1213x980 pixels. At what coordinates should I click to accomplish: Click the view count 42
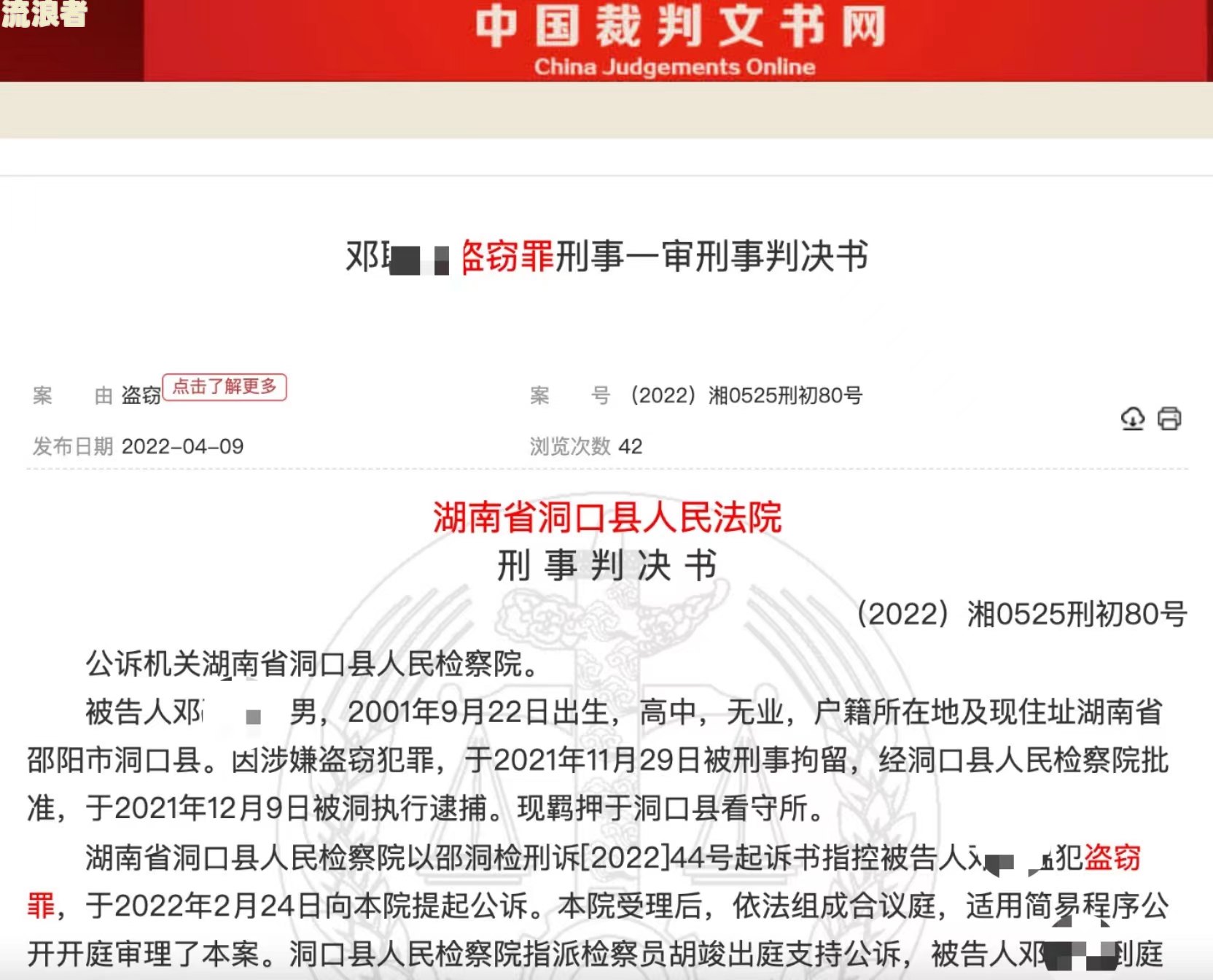(631, 446)
